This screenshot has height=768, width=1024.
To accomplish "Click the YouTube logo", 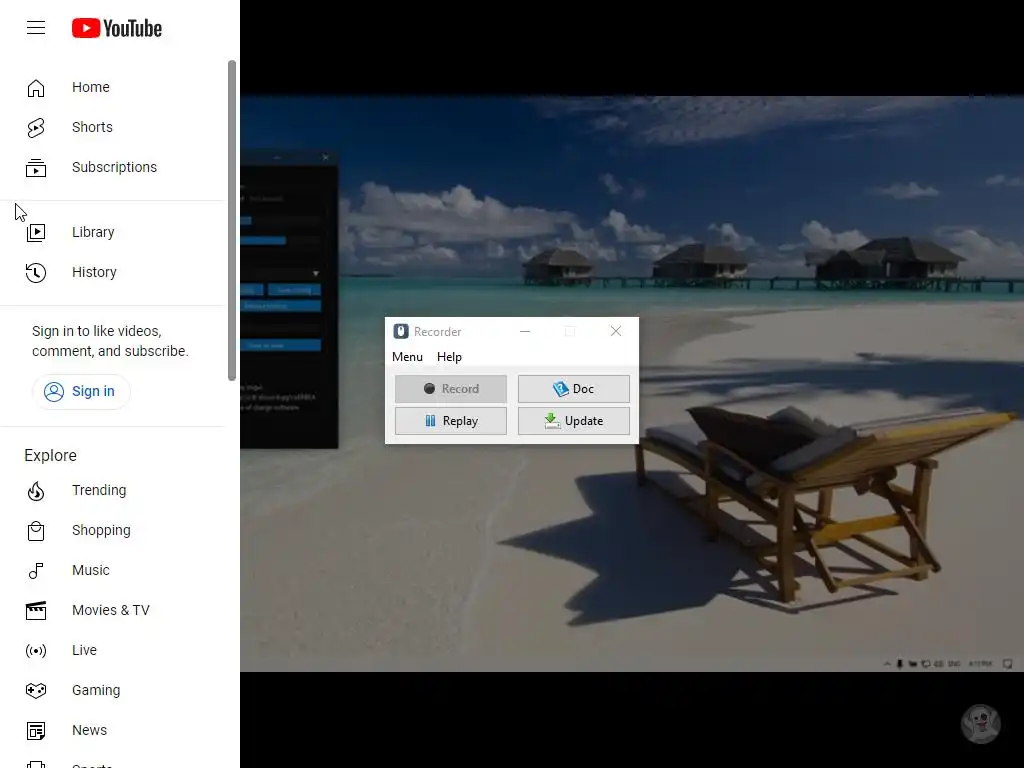I will coord(117,28).
